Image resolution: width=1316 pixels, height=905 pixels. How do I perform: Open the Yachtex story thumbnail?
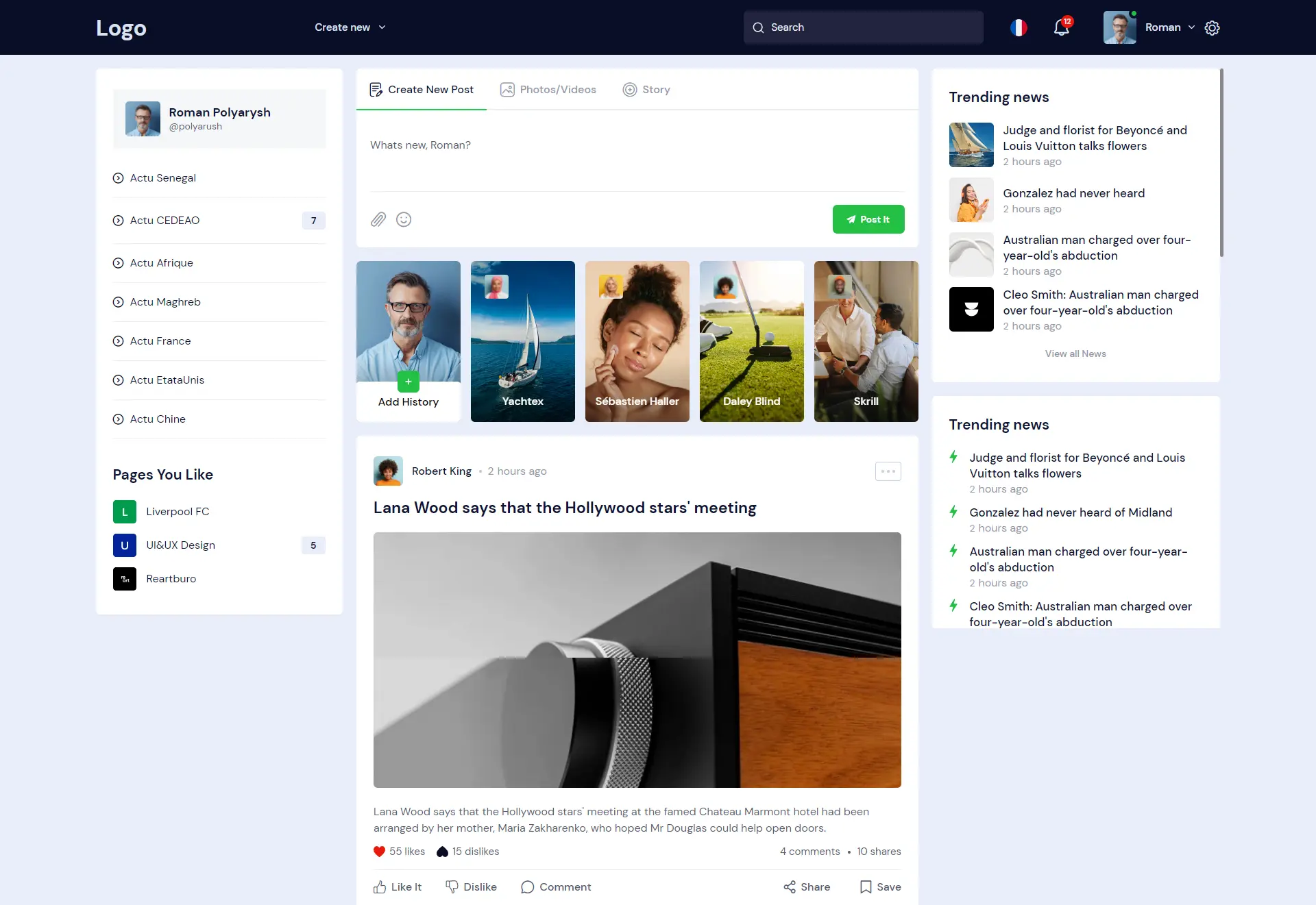pyautogui.click(x=522, y=341)
